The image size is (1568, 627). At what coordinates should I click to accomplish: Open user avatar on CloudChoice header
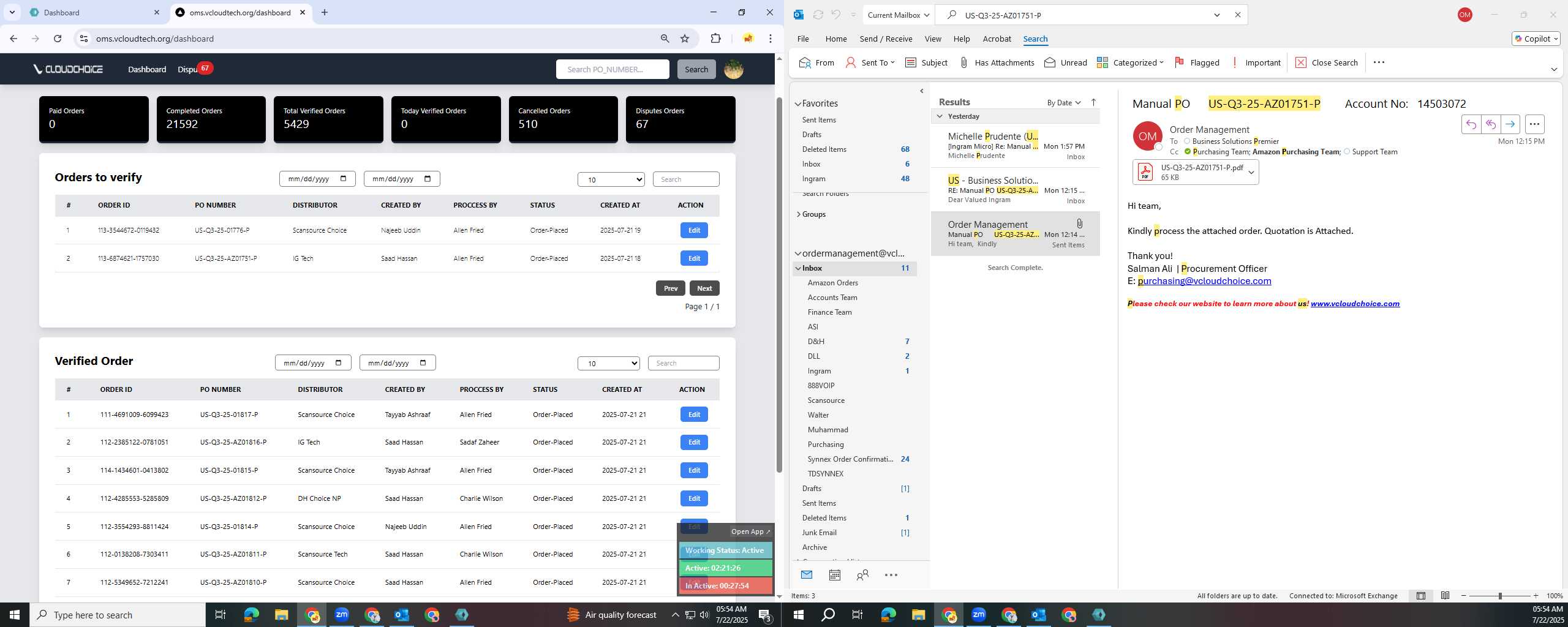(734, 69)
